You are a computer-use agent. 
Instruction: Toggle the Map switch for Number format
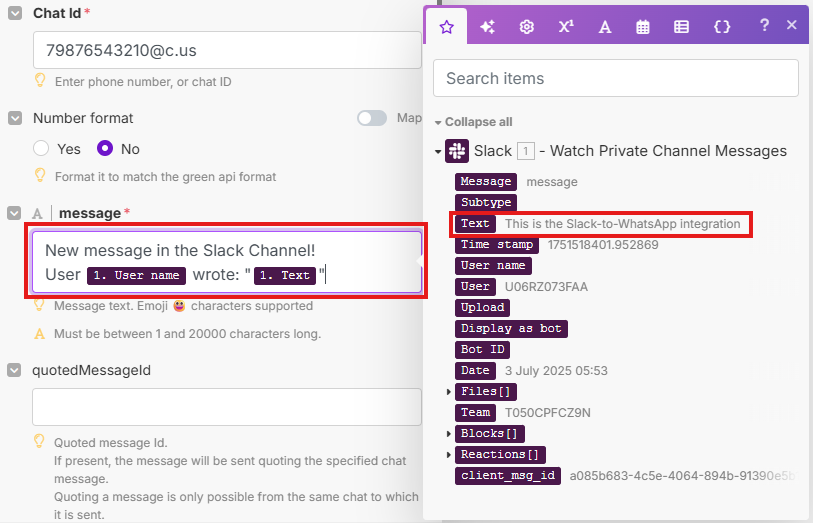[372, 118]
